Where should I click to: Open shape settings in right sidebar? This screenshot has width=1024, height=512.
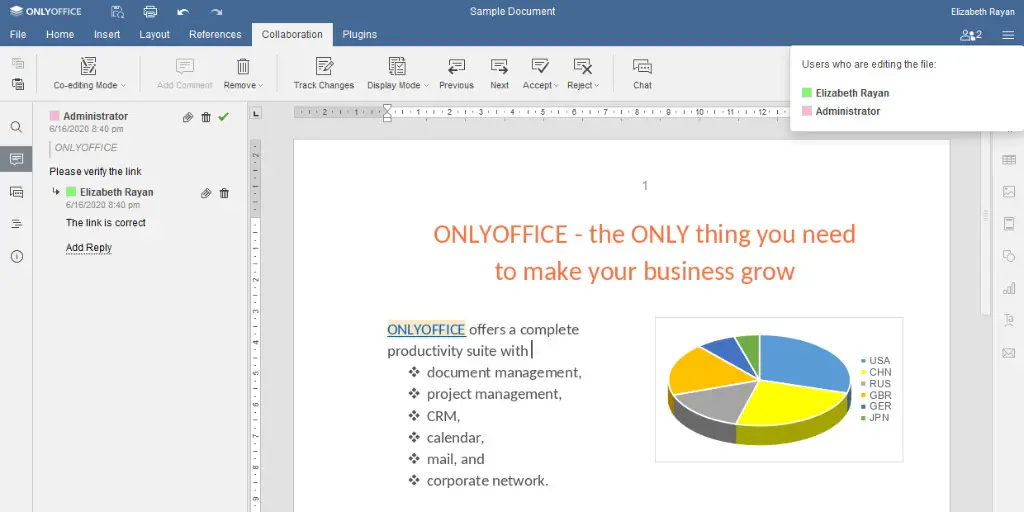click(1009, 255)
